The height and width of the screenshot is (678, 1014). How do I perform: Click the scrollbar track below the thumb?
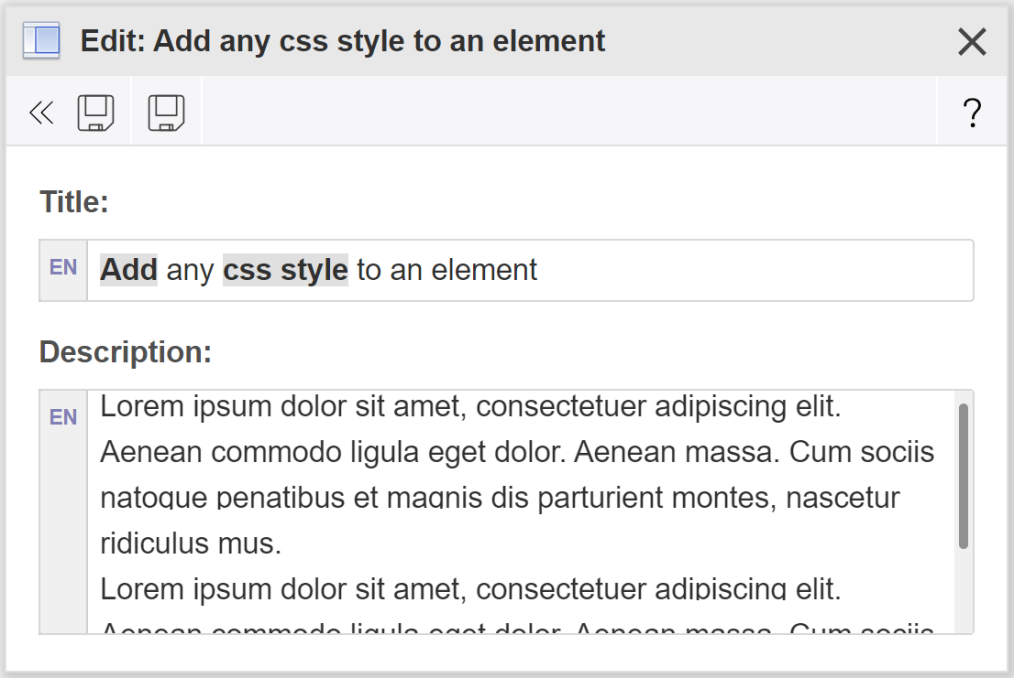click(x=963, y=595)
